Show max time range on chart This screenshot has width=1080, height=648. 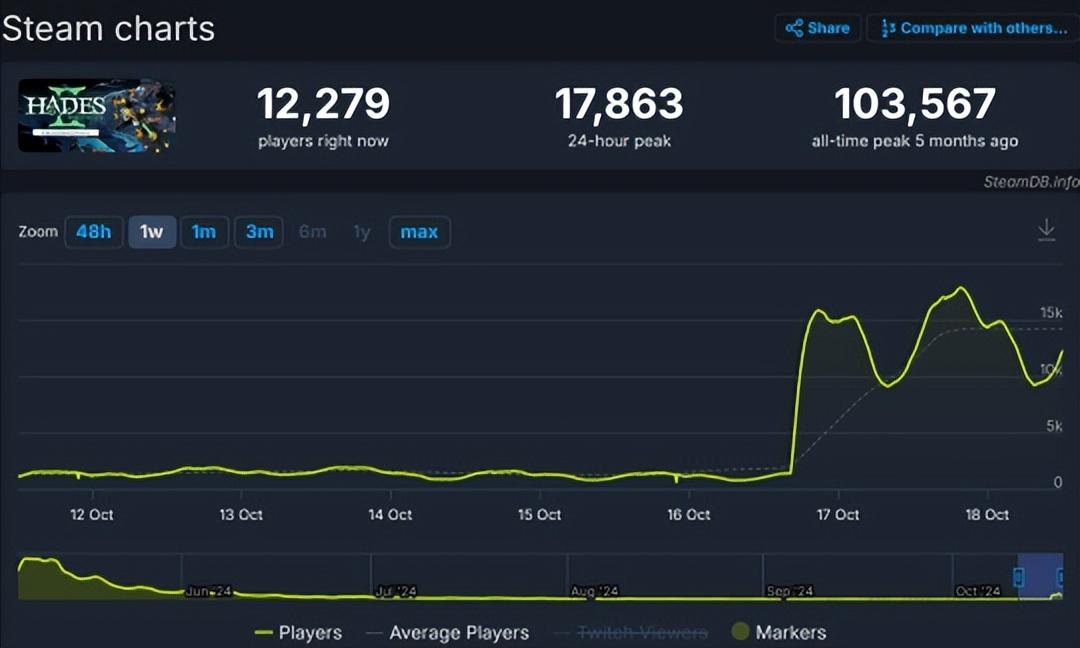419,232
